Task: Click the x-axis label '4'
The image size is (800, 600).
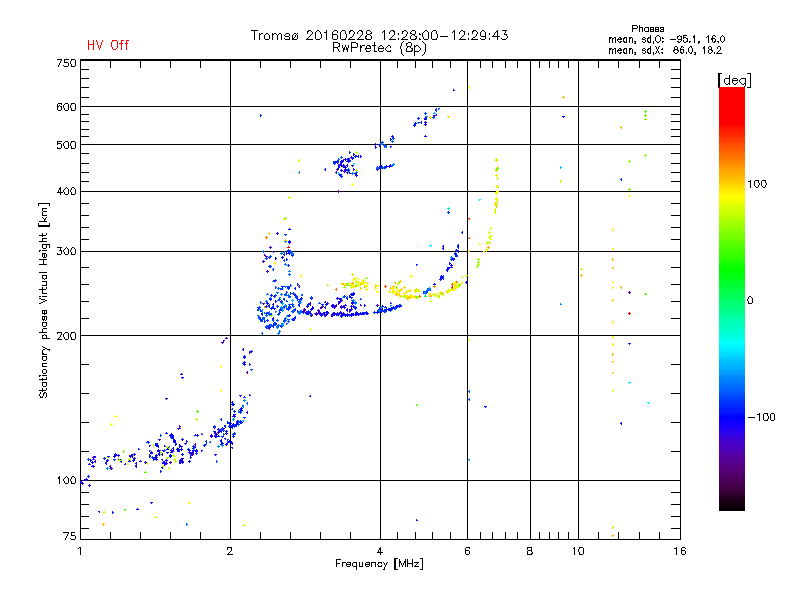Action: click(x=380, y=551)
